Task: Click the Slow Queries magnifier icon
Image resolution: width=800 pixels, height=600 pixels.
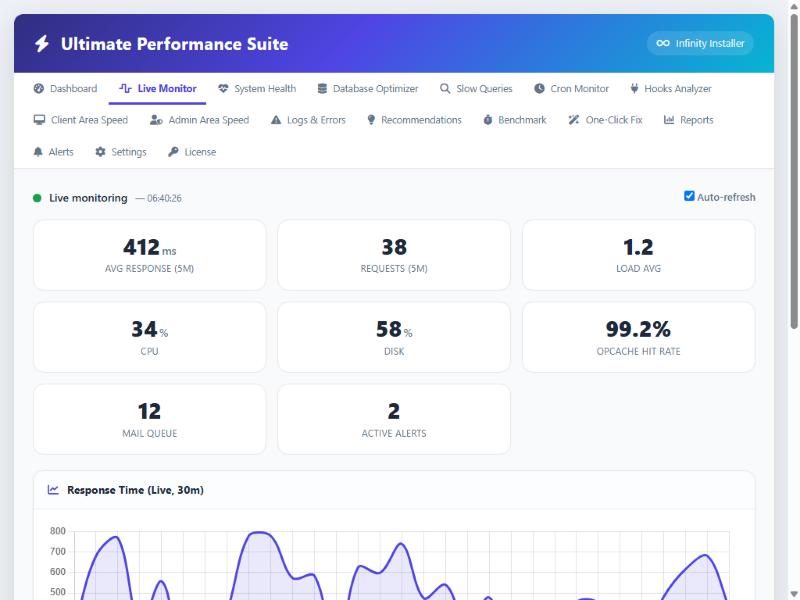Action: point(445,88)
